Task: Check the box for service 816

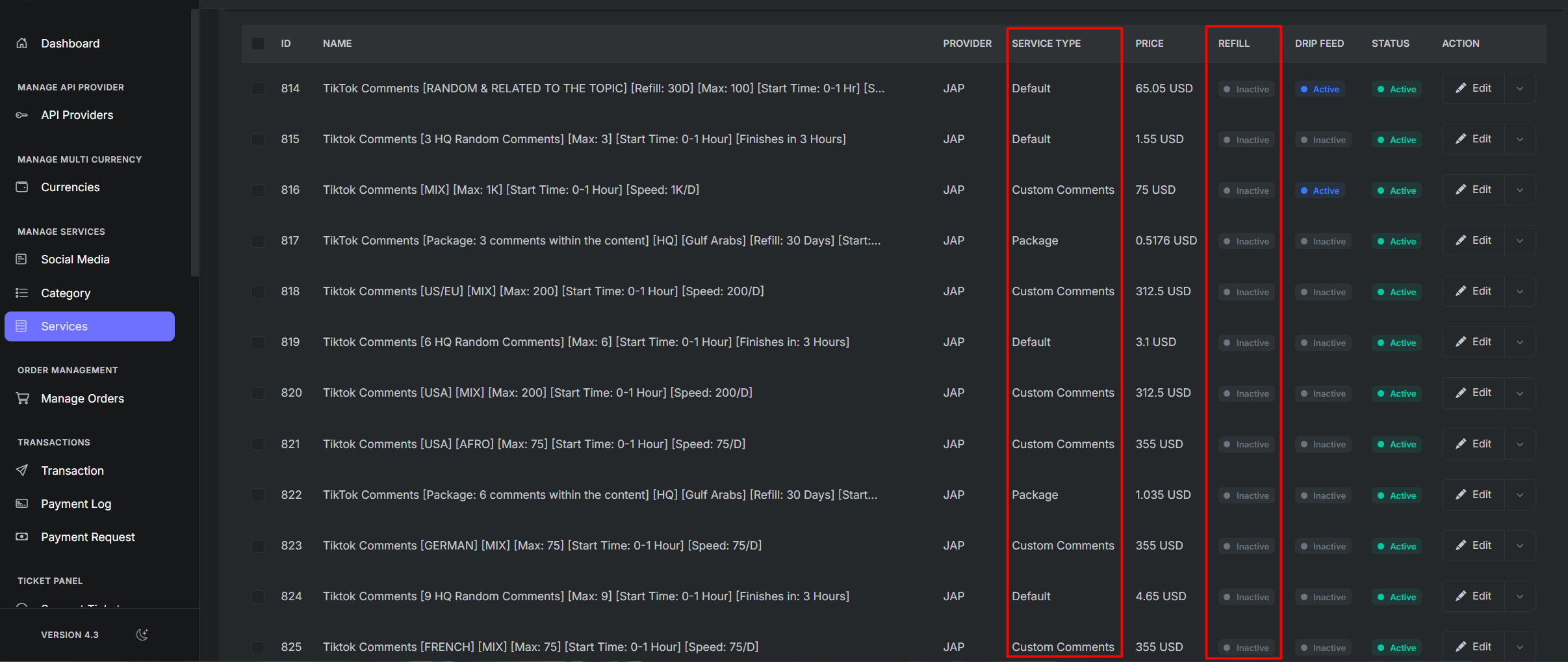Action: tap(258, 190)
